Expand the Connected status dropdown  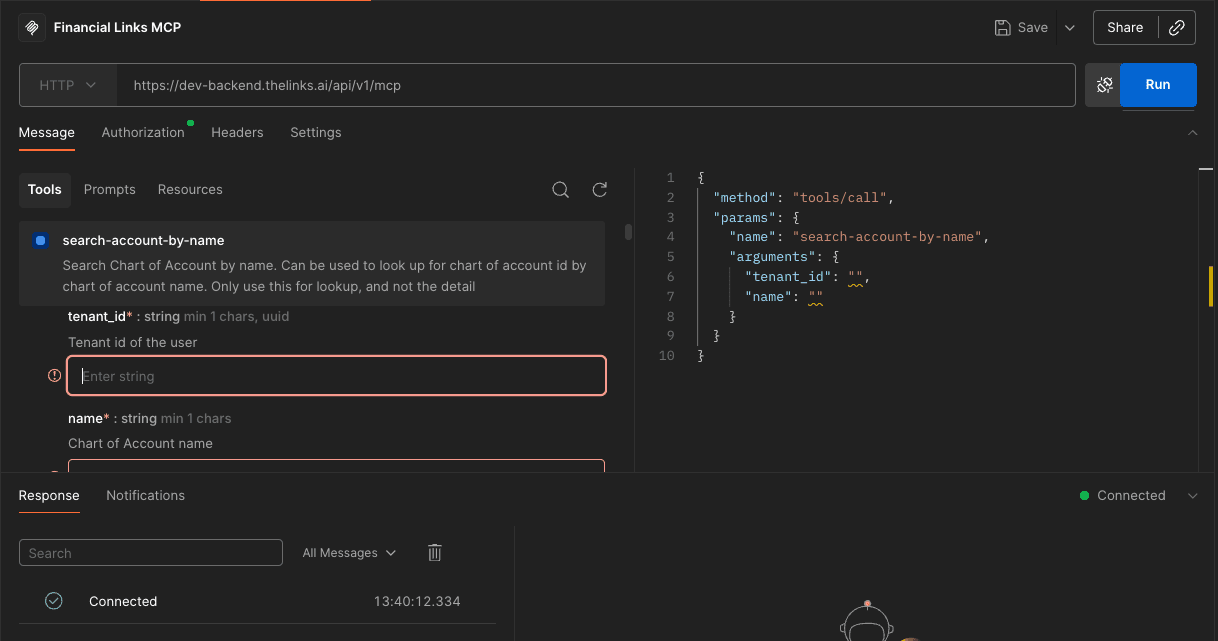1192,495
